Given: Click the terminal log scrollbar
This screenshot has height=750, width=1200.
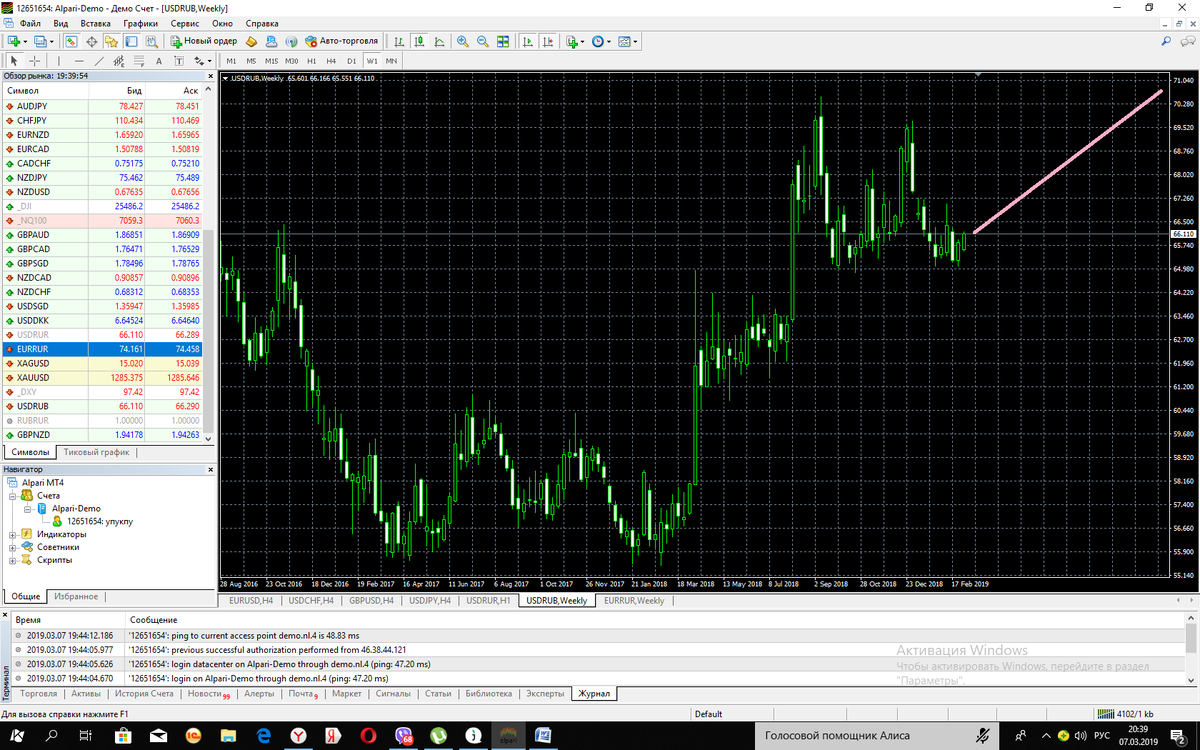Looking at the screenshot, I should pyautogui.click(x=1190, y=649).
